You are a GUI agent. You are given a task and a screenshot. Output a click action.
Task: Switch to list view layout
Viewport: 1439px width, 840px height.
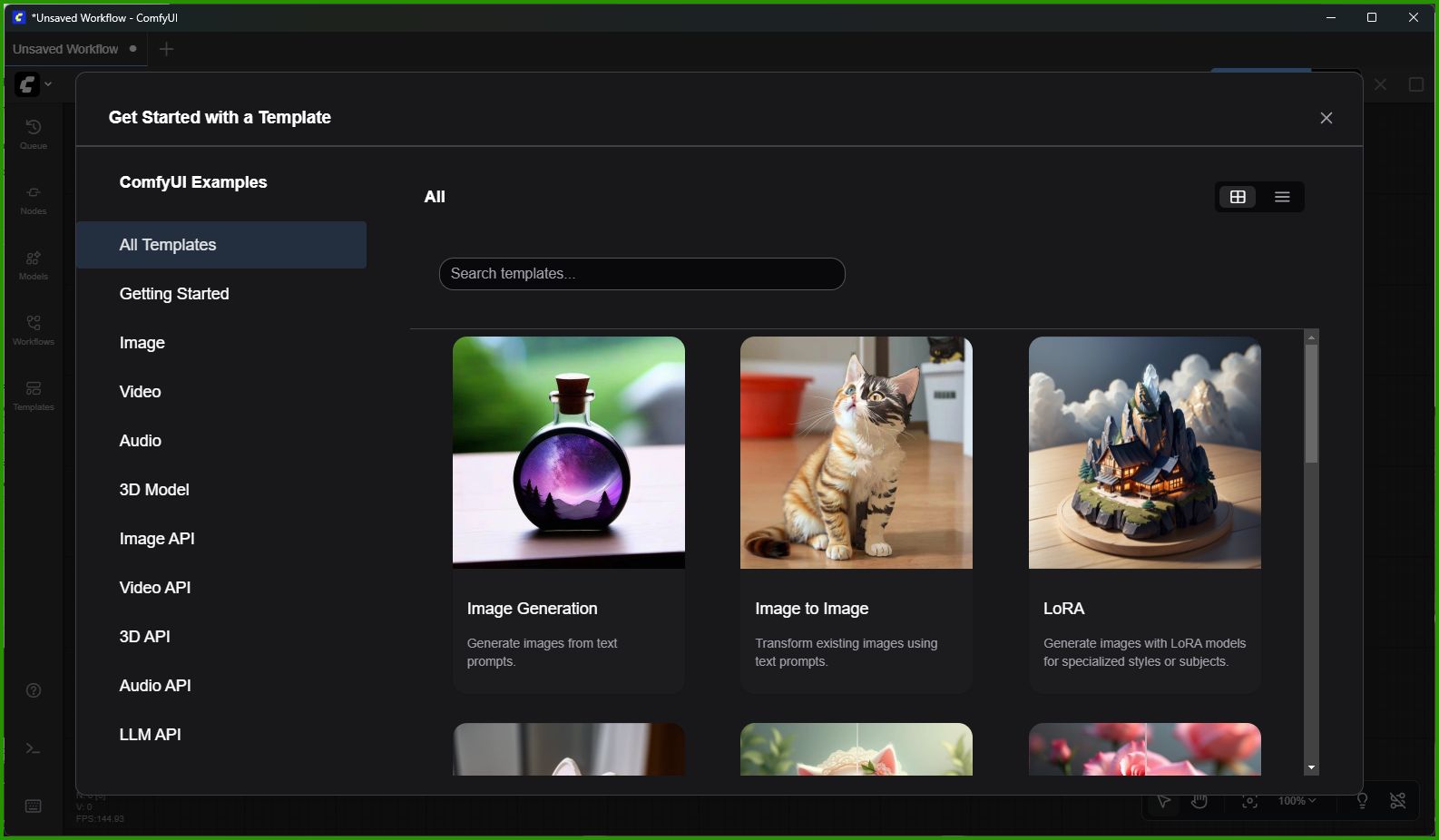click(x=1282, y=197)
